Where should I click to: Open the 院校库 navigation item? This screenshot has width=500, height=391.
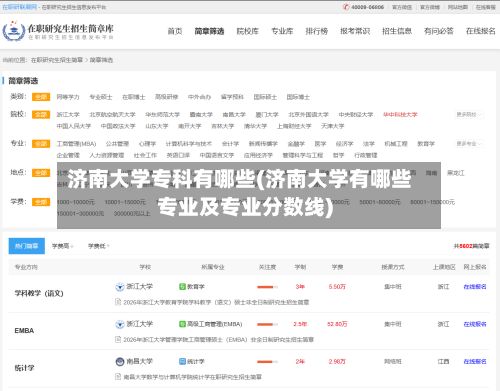point(248,31)
